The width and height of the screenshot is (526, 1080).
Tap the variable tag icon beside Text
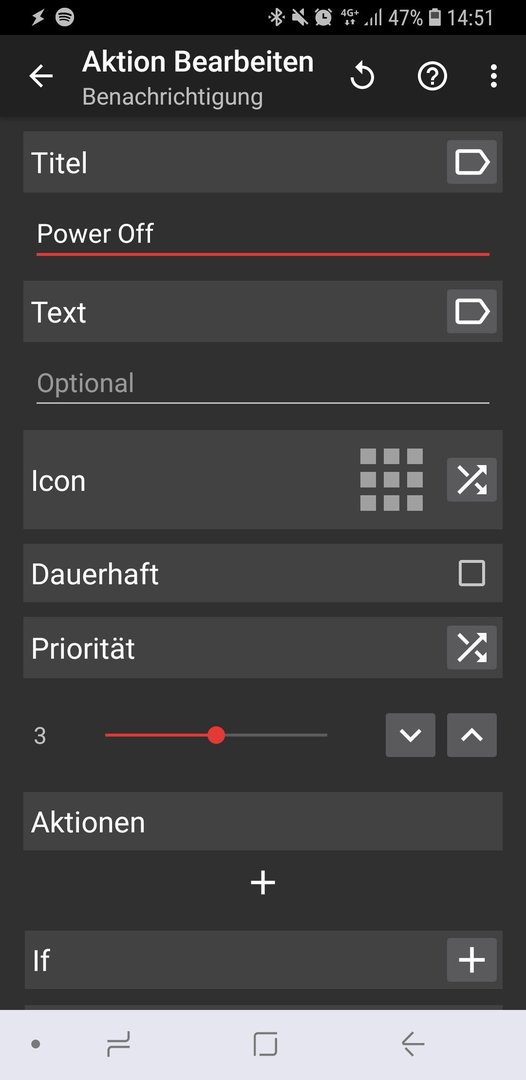tap(472, 311)
